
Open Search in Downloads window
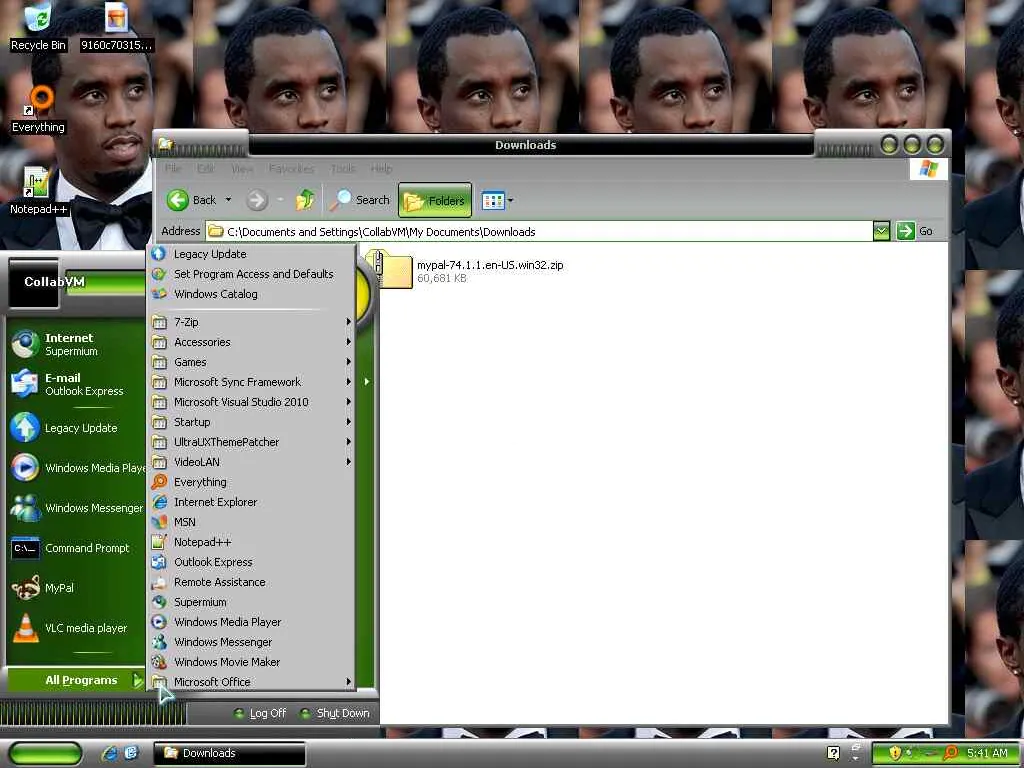[x=359, y=200]
